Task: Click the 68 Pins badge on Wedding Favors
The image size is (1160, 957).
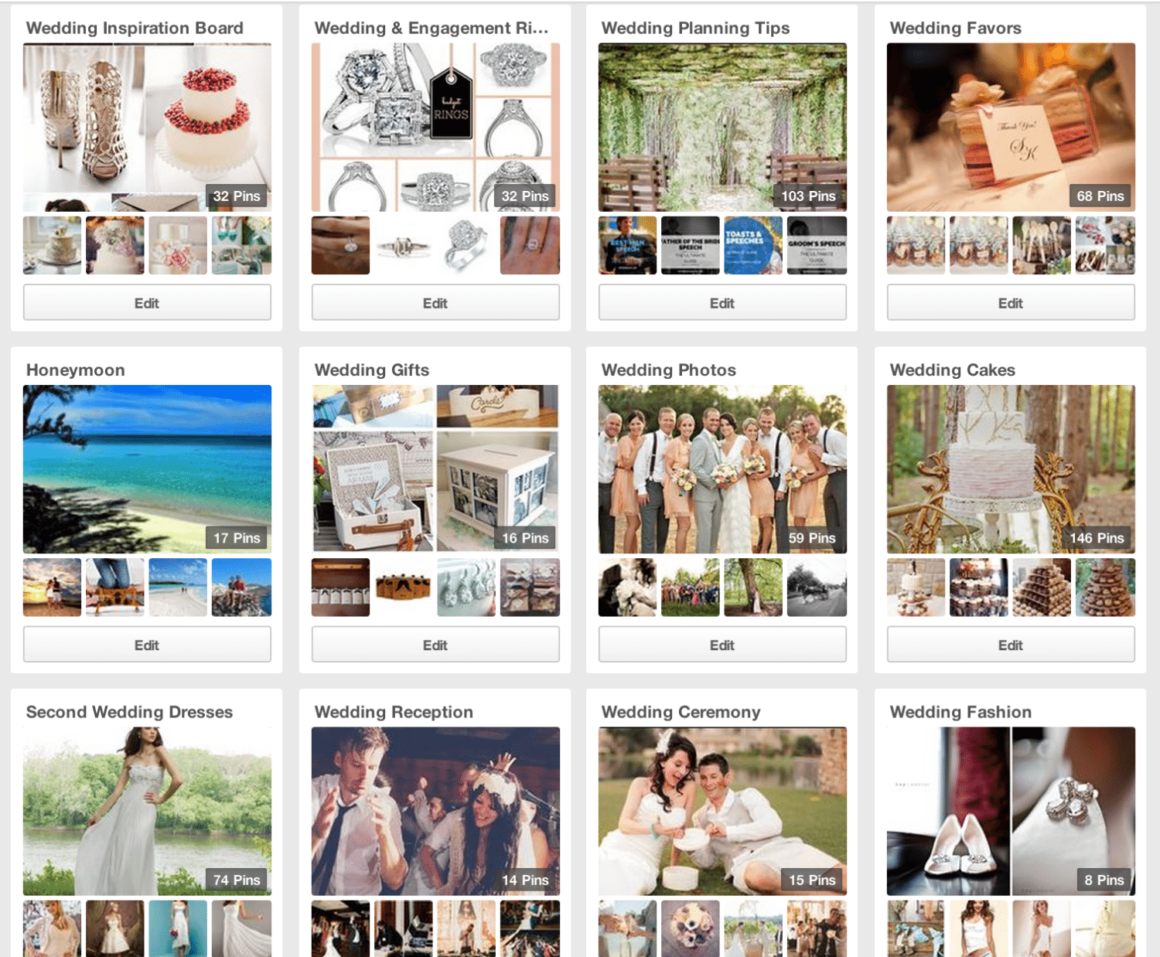Action: [x=1100, y=196]
